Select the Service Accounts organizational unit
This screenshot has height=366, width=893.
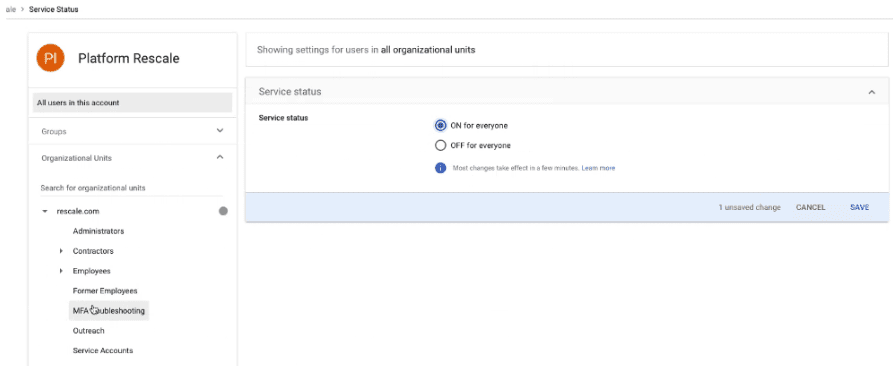(x=103, y=351)
